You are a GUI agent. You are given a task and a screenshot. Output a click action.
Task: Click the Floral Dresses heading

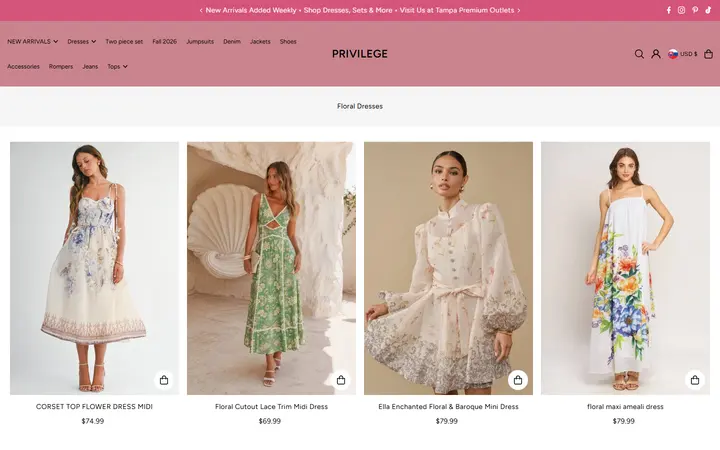point(360,106)
